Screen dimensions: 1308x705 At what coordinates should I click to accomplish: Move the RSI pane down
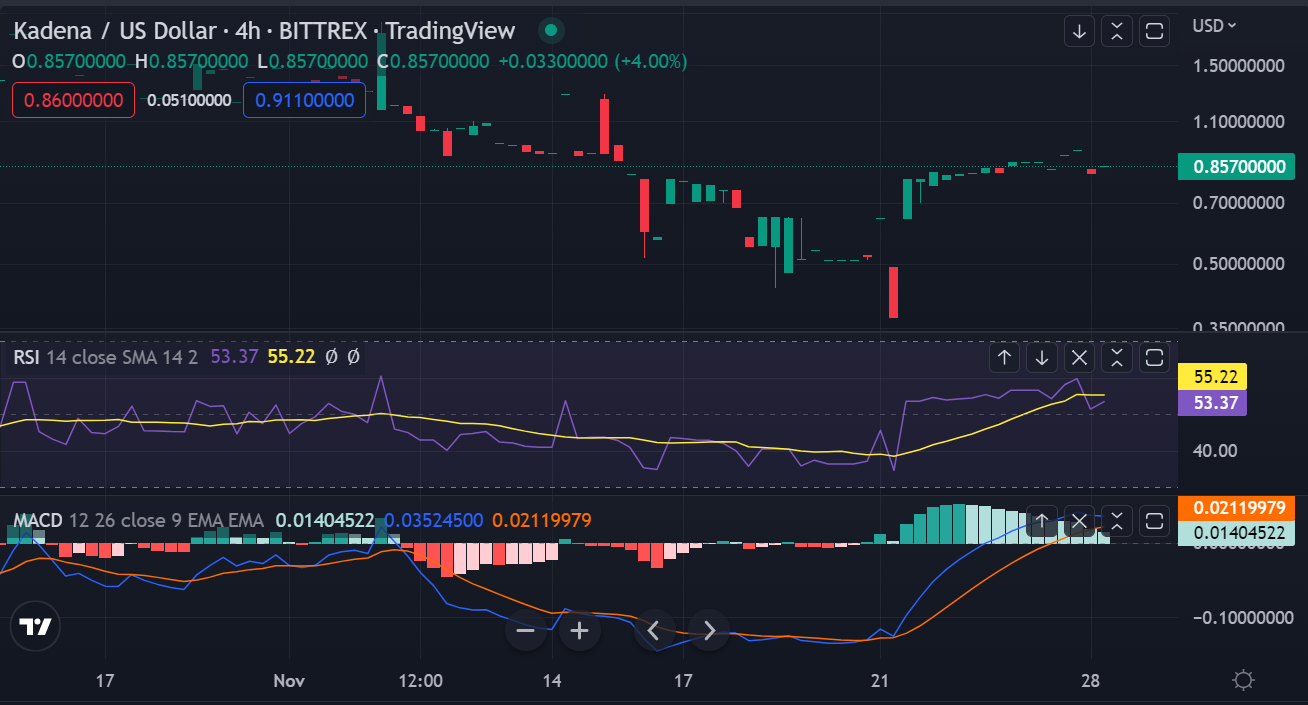point(1042,357)
